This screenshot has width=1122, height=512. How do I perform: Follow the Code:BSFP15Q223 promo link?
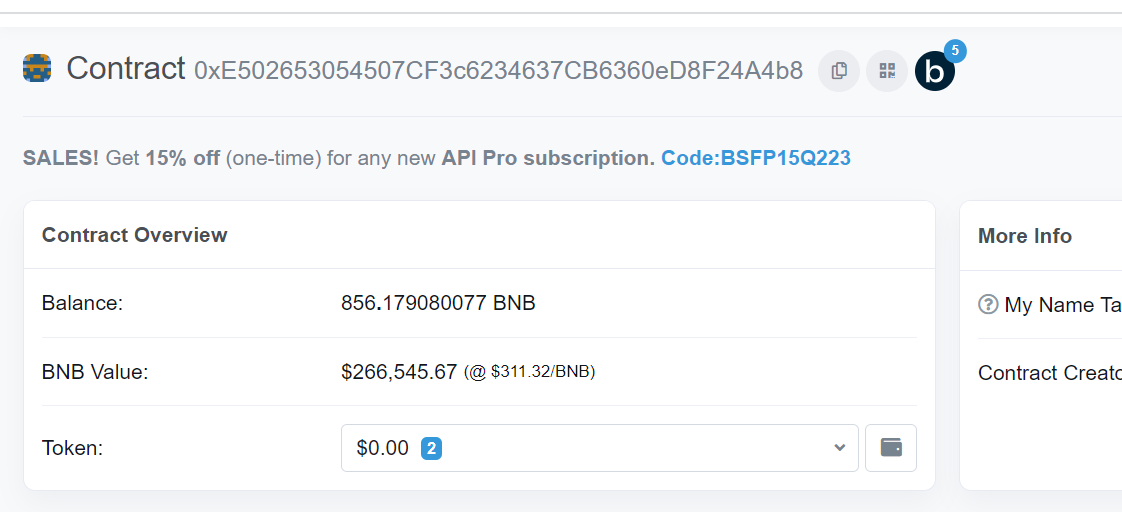pyautogui.click(x=756, y=158)
